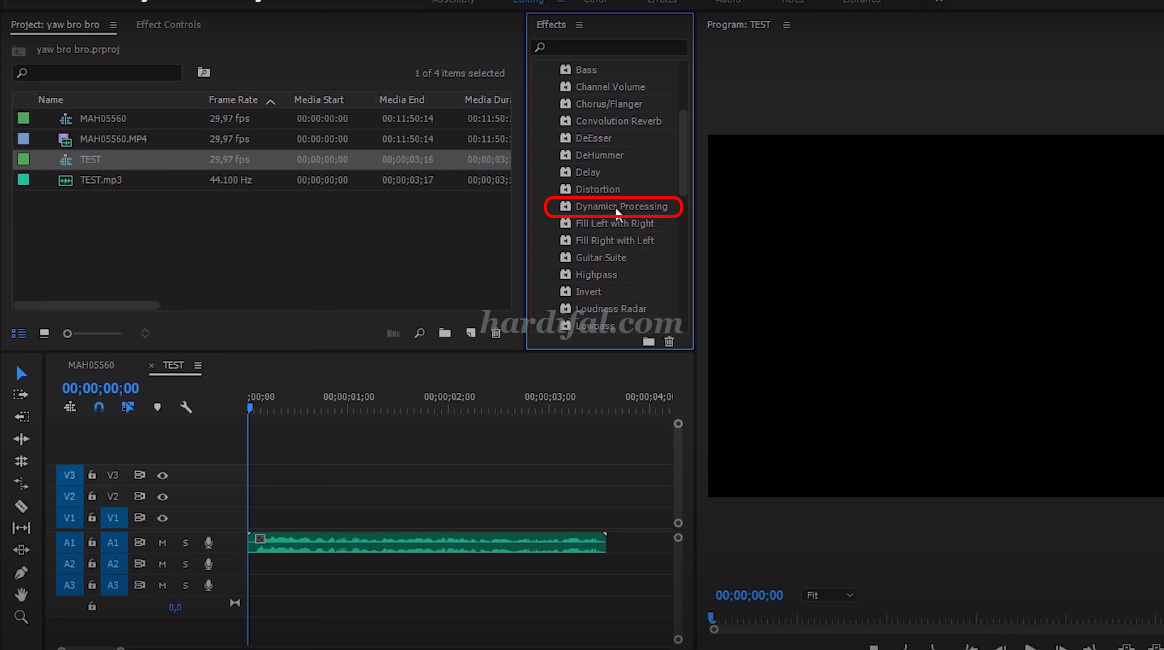
Task: Select the Track Select Forward tool
Action: 21,395
